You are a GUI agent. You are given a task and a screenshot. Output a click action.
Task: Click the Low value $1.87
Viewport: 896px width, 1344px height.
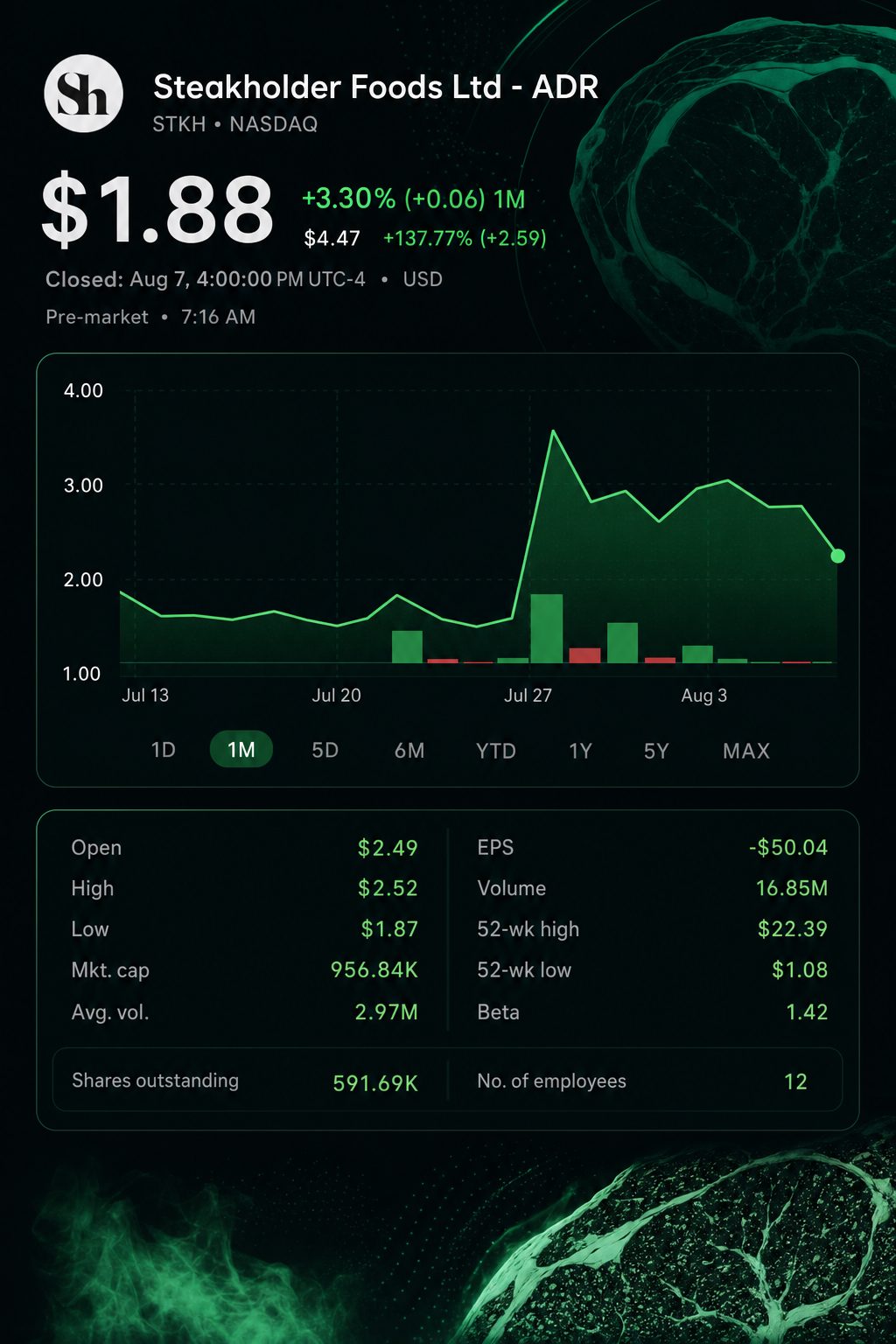(389, 928)
